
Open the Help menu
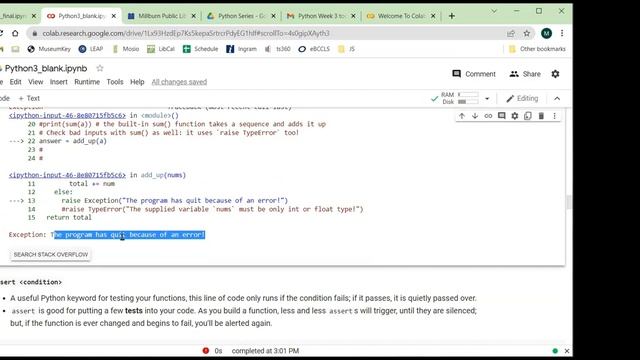(x=137, y=82)
